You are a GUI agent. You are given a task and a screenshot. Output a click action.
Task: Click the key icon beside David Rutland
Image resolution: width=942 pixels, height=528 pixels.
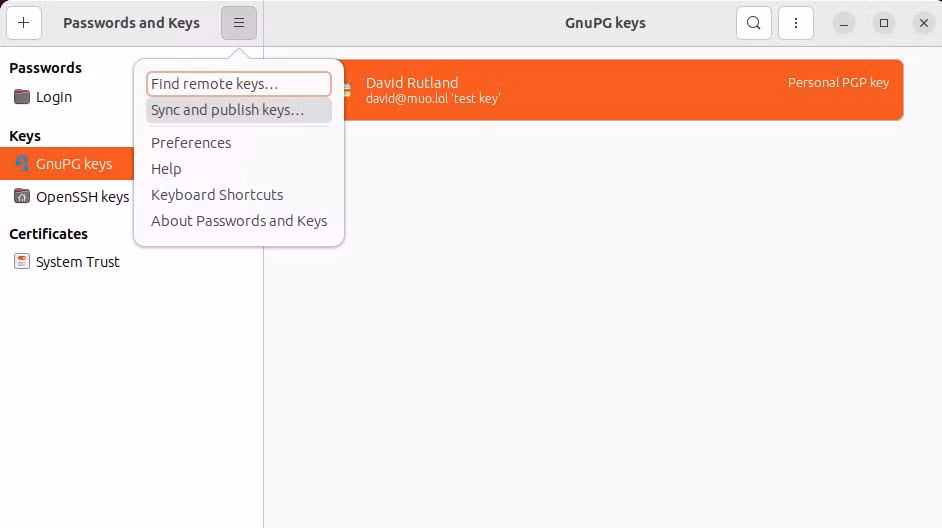coord(347,90)
